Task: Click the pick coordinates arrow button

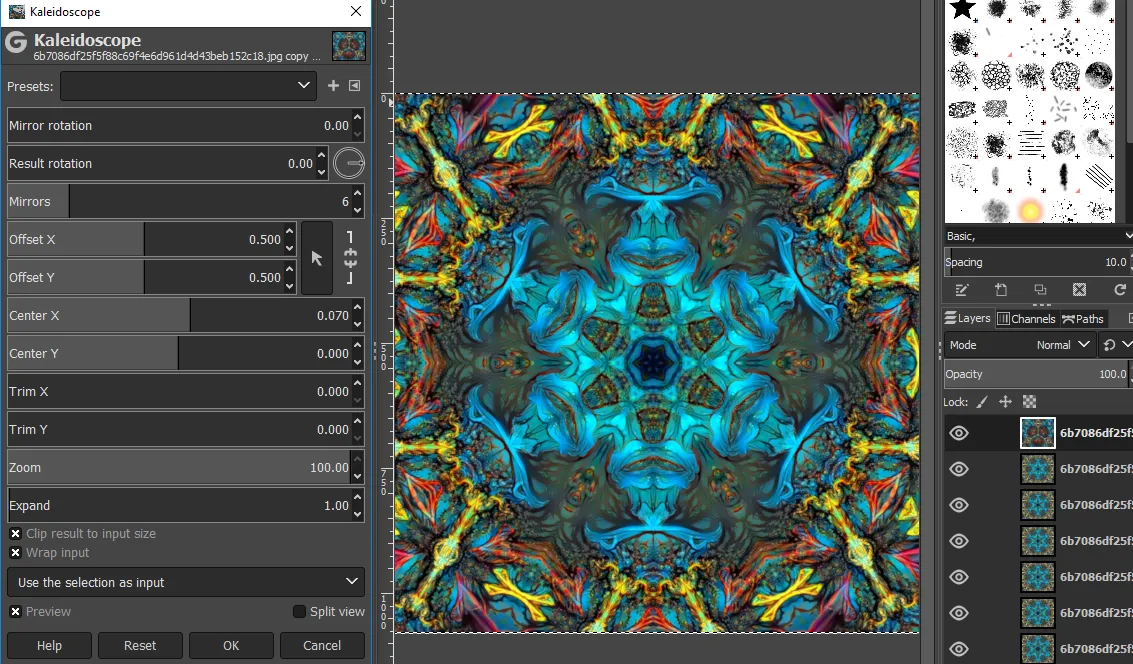Action: point(316,258)
